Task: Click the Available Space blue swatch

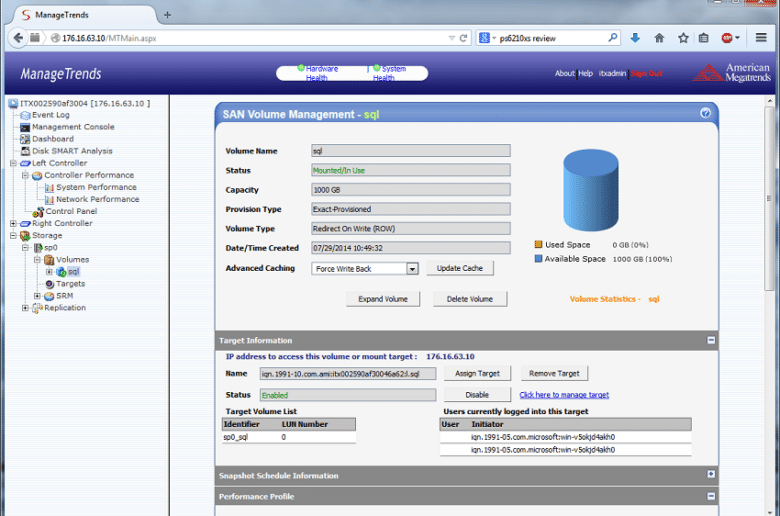Action: point(538,259)
